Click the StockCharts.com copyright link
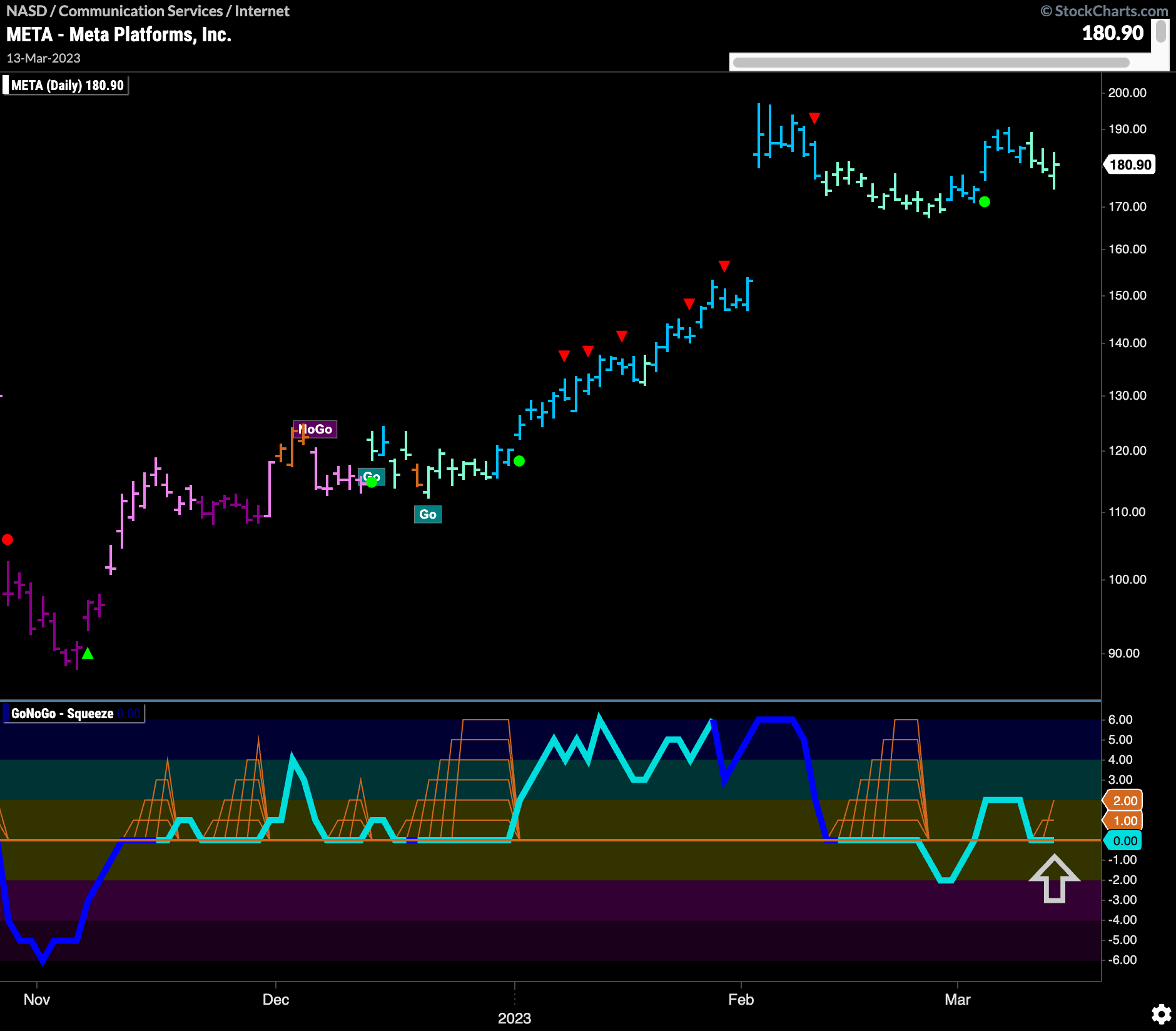 click(x=1105, y=11)
